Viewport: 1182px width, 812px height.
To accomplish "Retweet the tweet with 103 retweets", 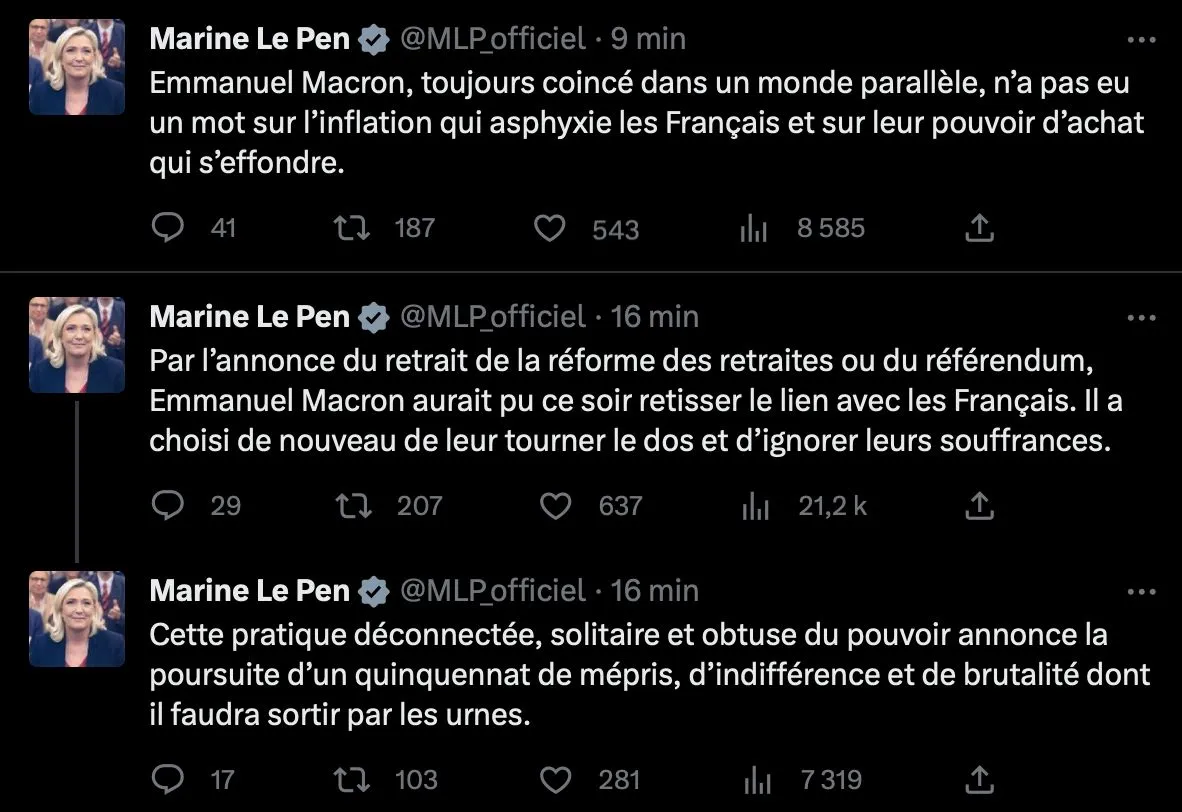I will click(x=353, y=779).
